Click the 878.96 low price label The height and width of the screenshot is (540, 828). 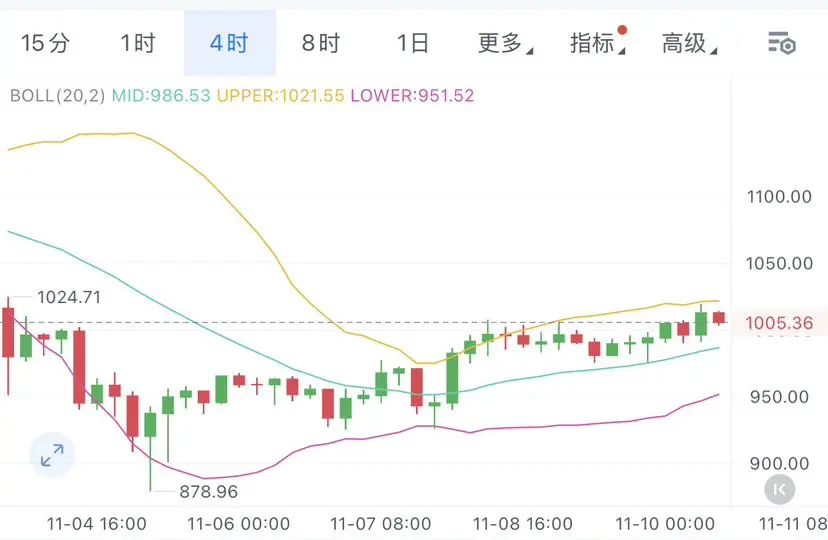pyautogui.click(x=209, y=492)
